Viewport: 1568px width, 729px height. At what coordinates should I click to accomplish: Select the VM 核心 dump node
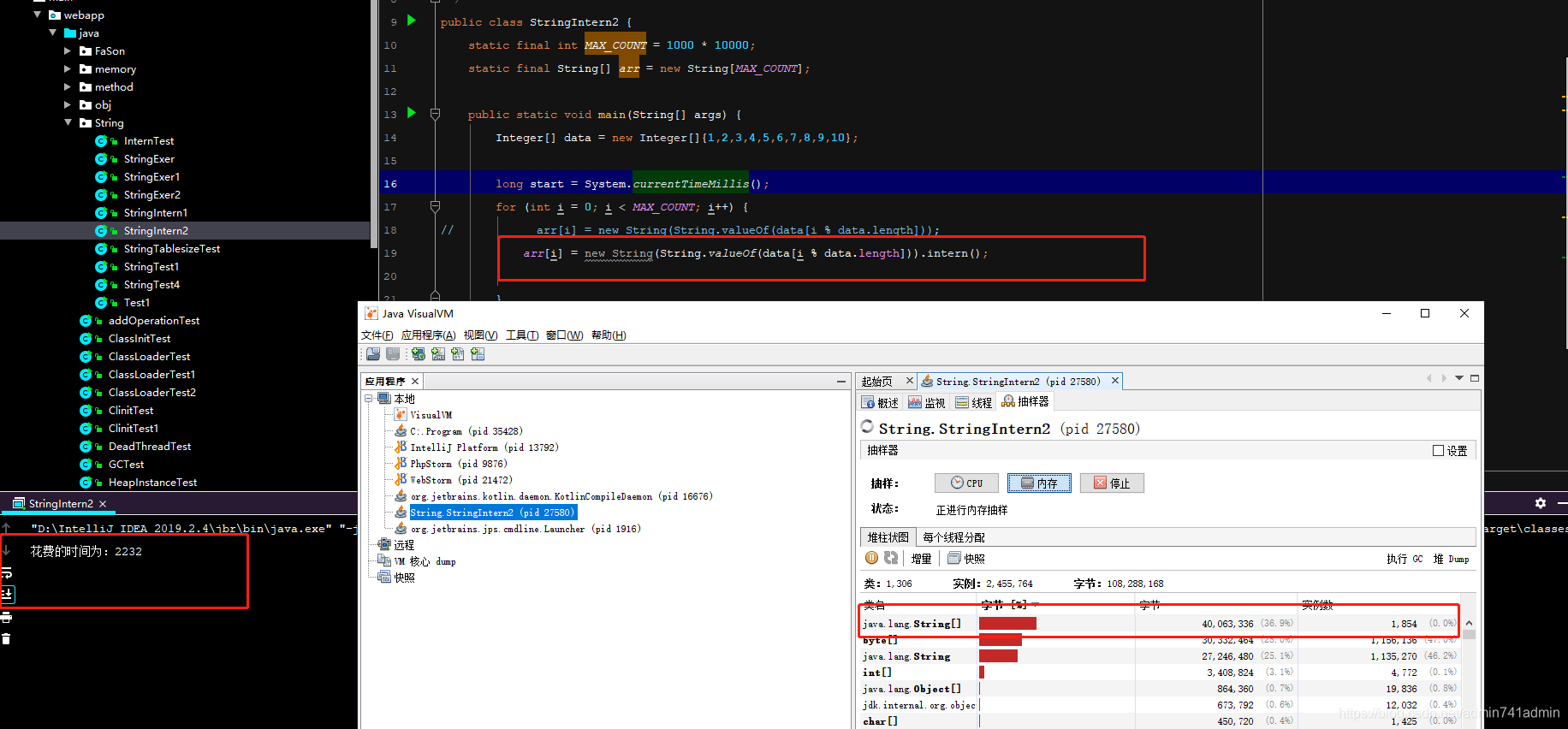point(425,561)
